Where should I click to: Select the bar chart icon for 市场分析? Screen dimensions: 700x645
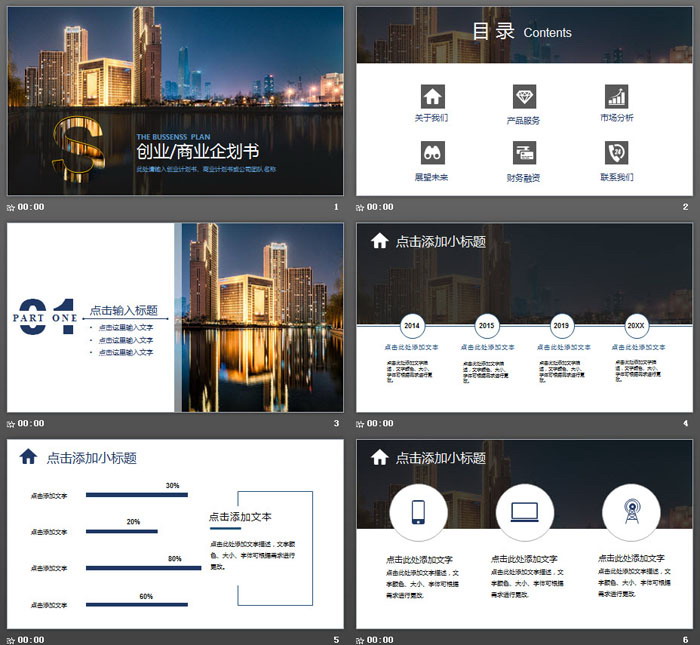tap(616, 96)
